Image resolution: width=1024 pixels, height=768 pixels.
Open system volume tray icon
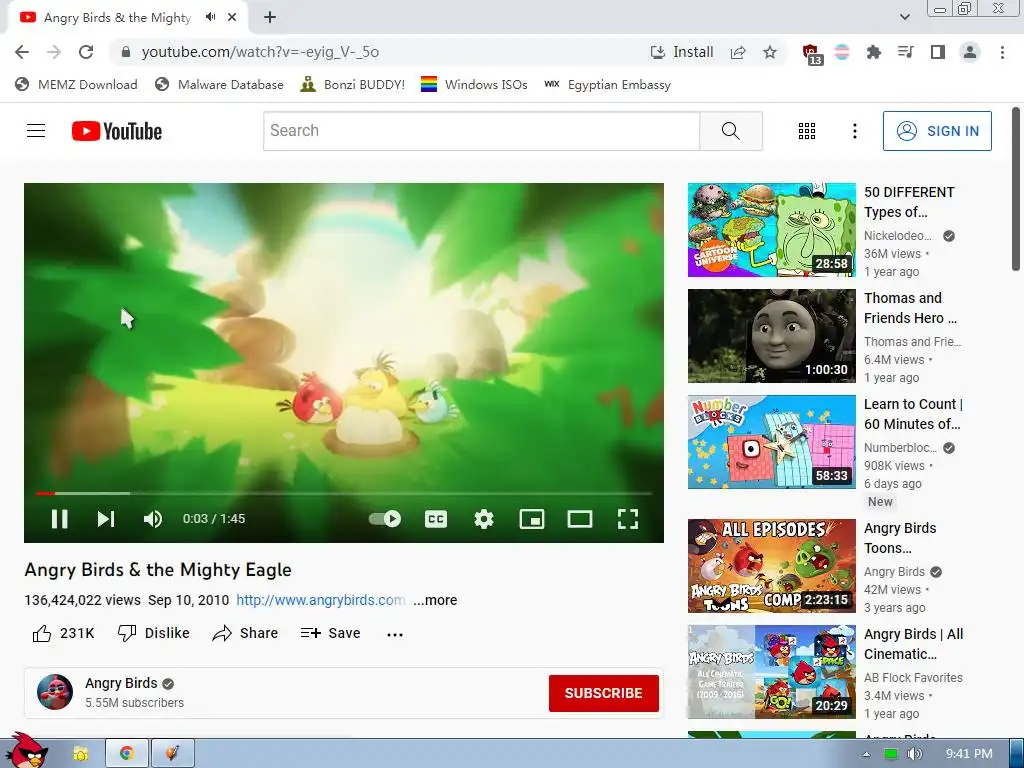click(914, 754)
